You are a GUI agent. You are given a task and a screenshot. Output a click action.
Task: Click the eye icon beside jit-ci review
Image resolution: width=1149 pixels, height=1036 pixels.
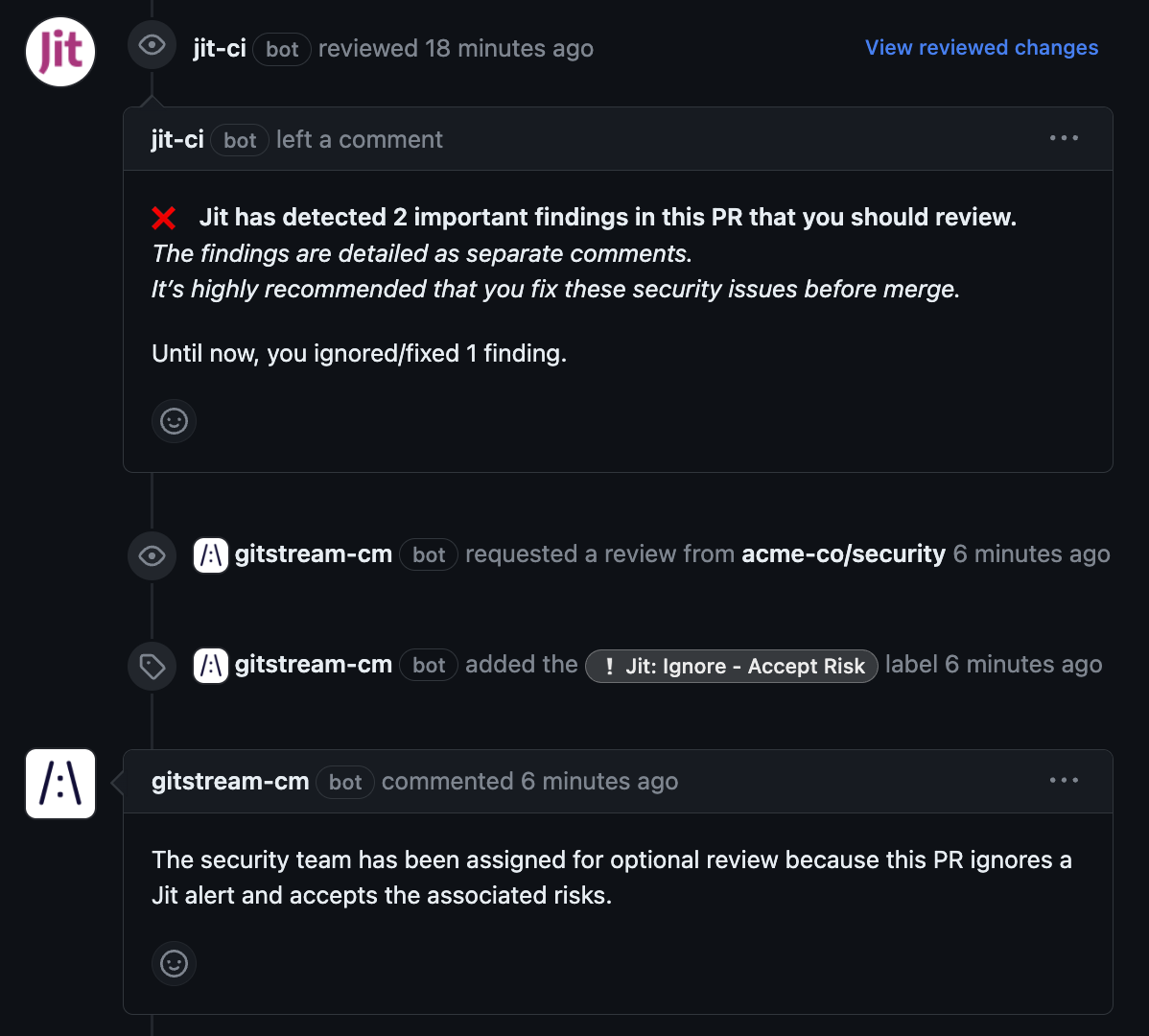[152, 44]
